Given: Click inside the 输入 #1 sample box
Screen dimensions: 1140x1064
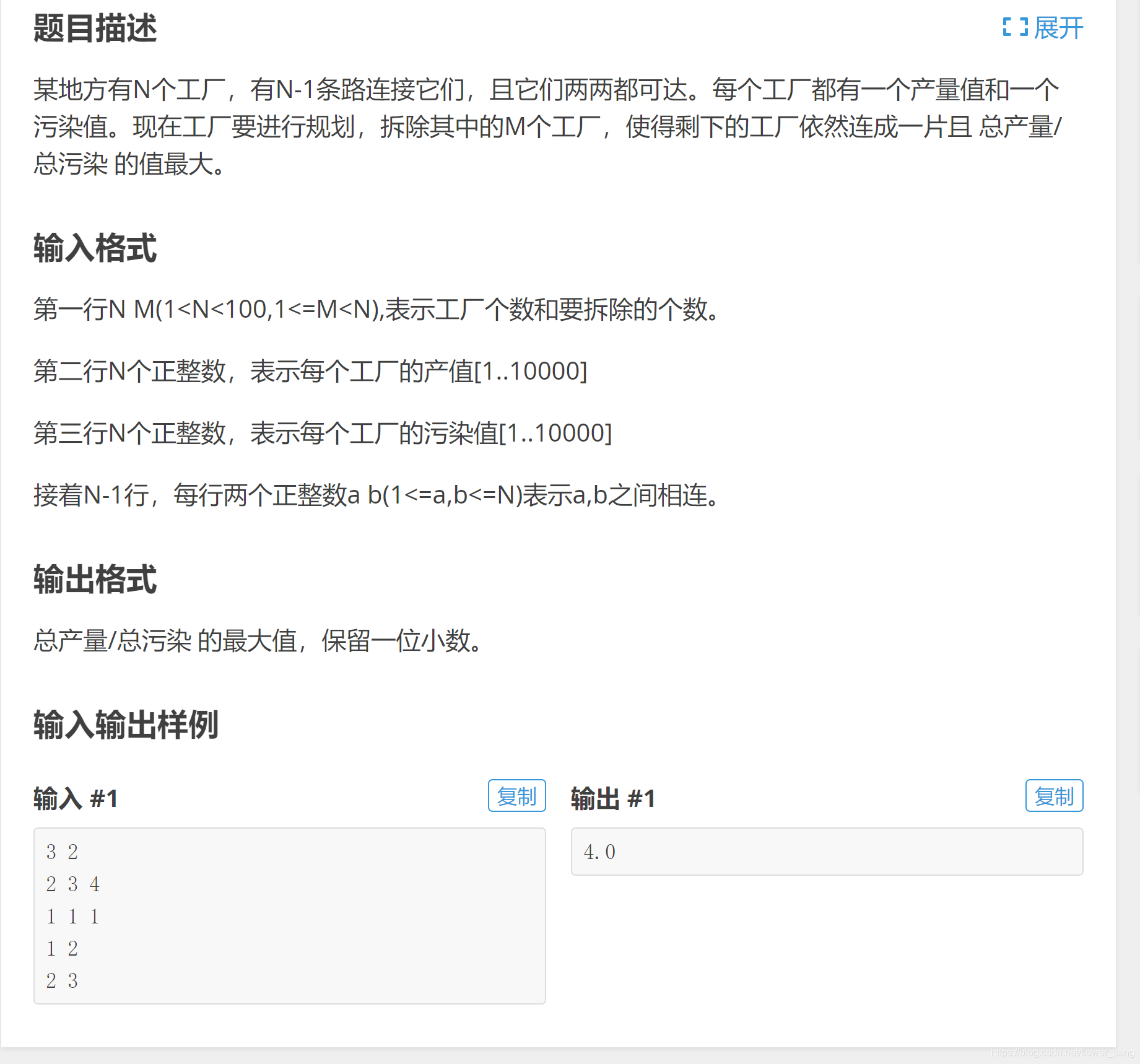Looking at the screenshot, I should [x=289, y=916].
